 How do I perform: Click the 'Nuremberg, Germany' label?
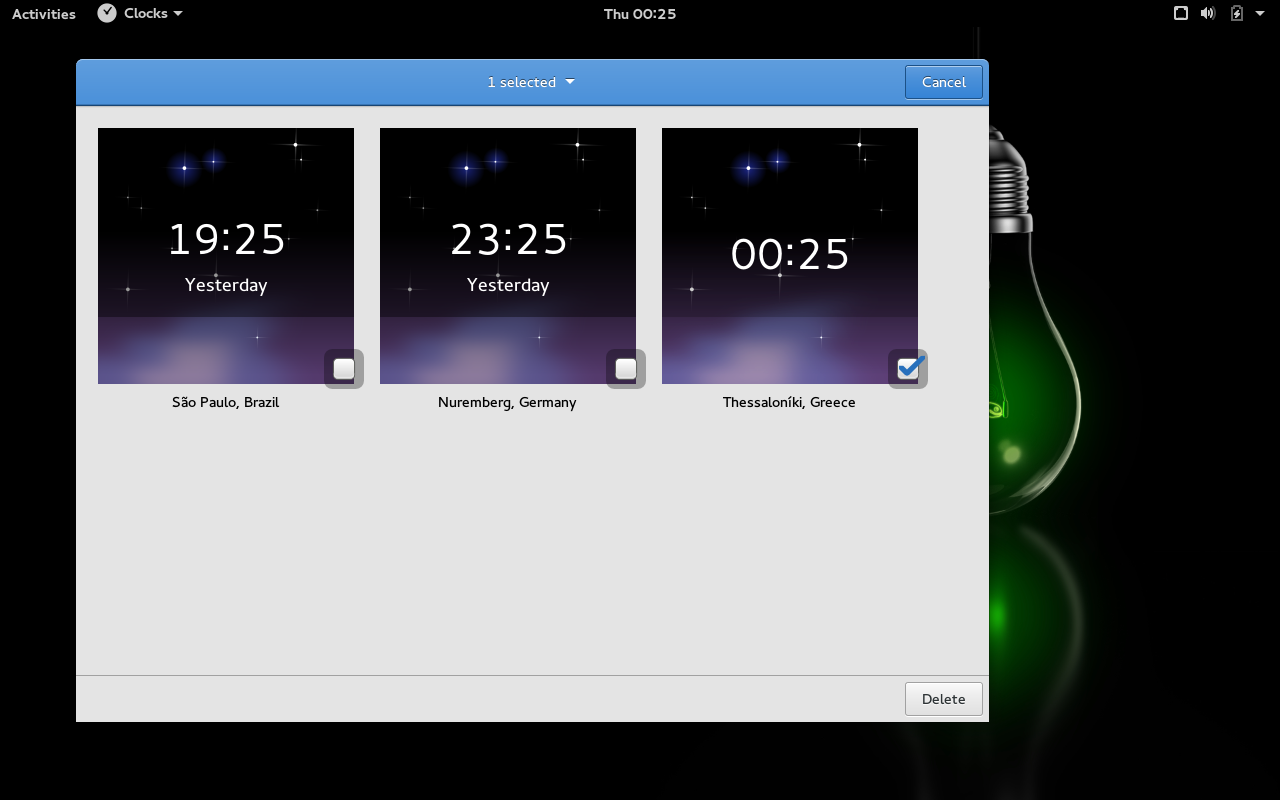[507, 402]
